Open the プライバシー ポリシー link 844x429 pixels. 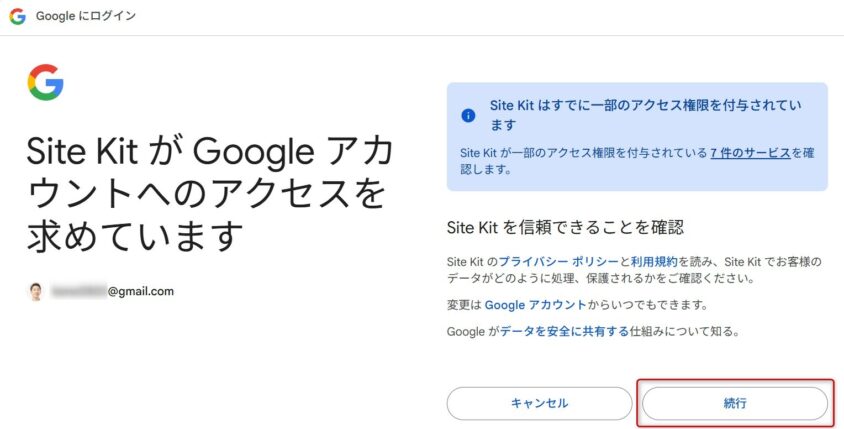[541, 261]
